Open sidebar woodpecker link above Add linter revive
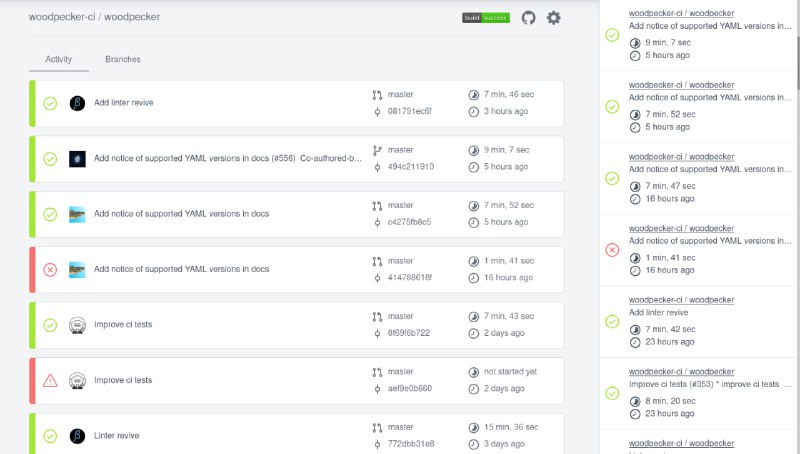This screenshot has width=800, height=454. coord(681,300)
